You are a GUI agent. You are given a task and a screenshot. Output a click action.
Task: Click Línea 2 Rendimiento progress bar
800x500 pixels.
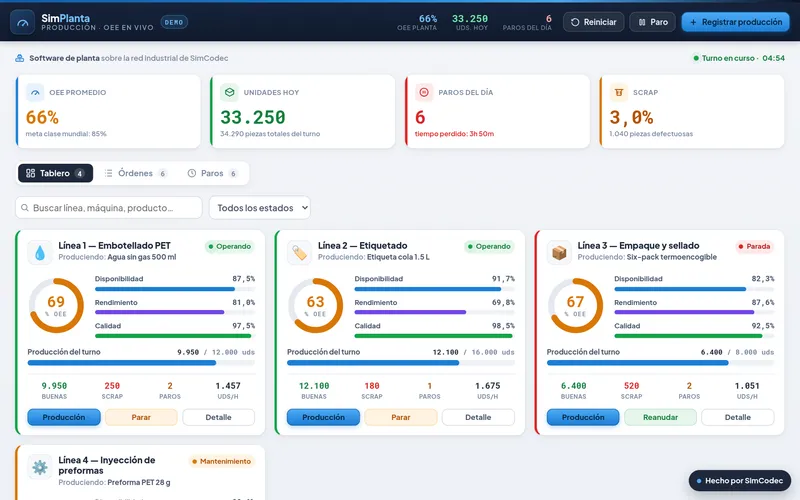point(434,312)
